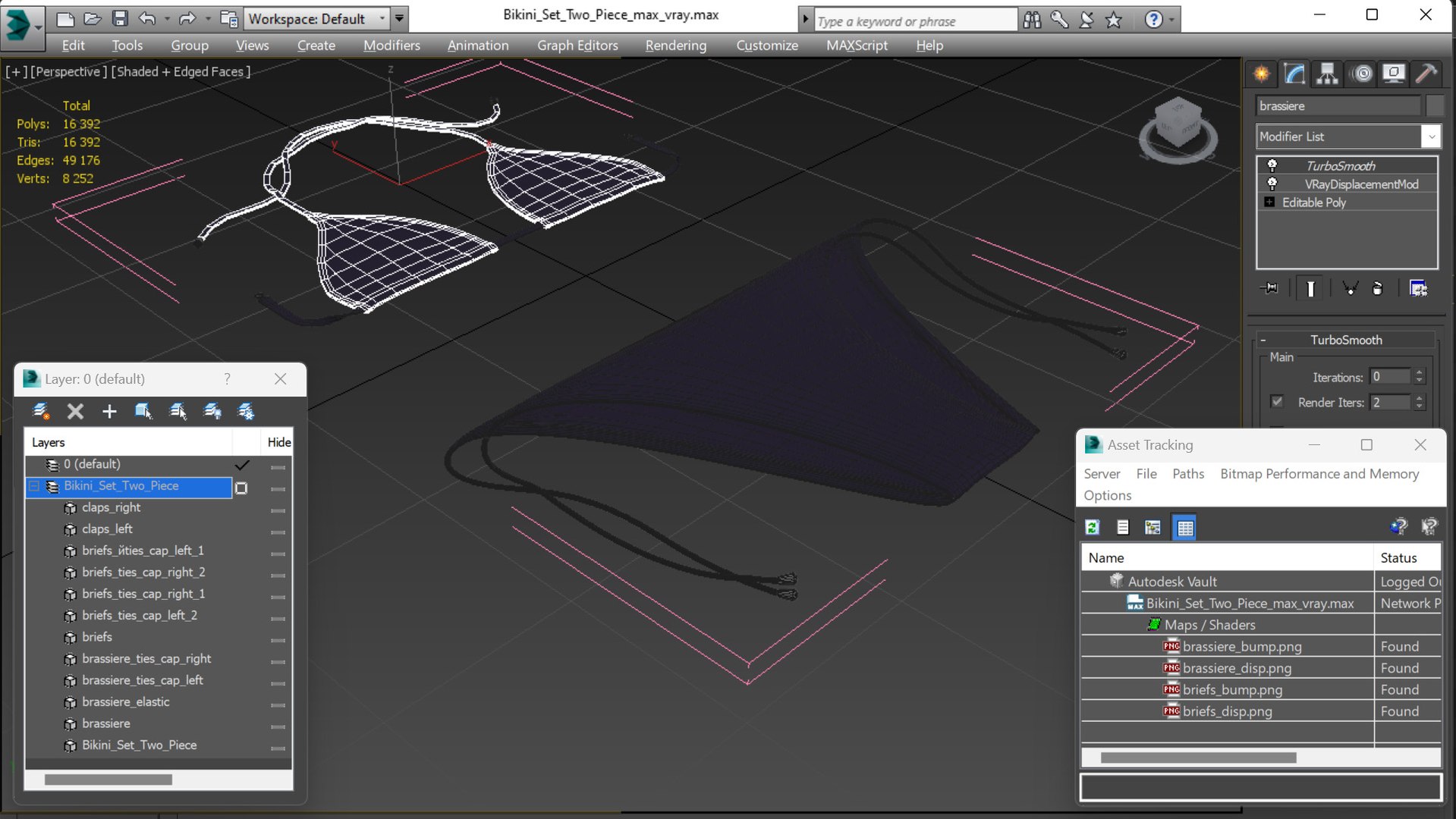This screenshot has height=819, width=1456.
Task: Open the Motion command panel tab
Action: click(x=1363, y=74)
